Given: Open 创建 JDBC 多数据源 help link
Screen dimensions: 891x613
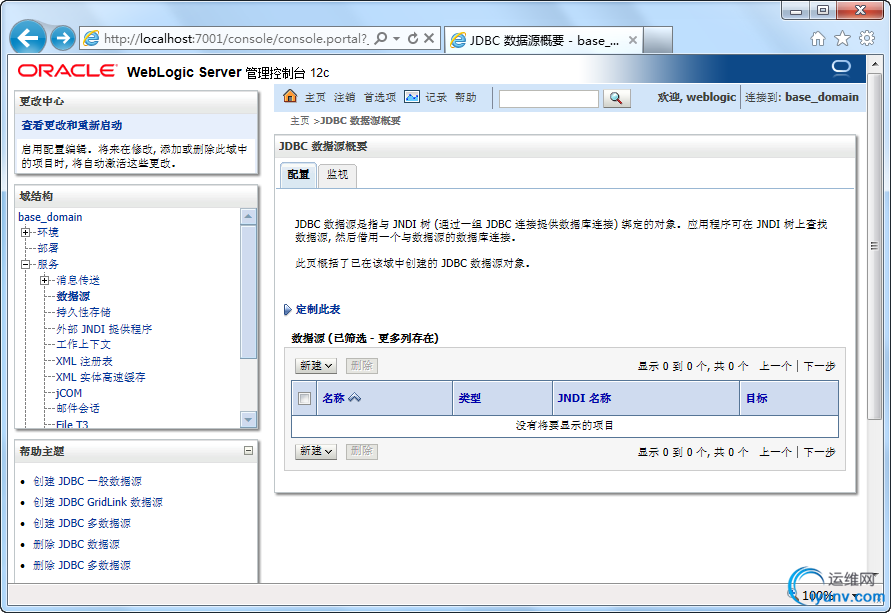Looking at the screenshot, I should (x=82, y=523).
